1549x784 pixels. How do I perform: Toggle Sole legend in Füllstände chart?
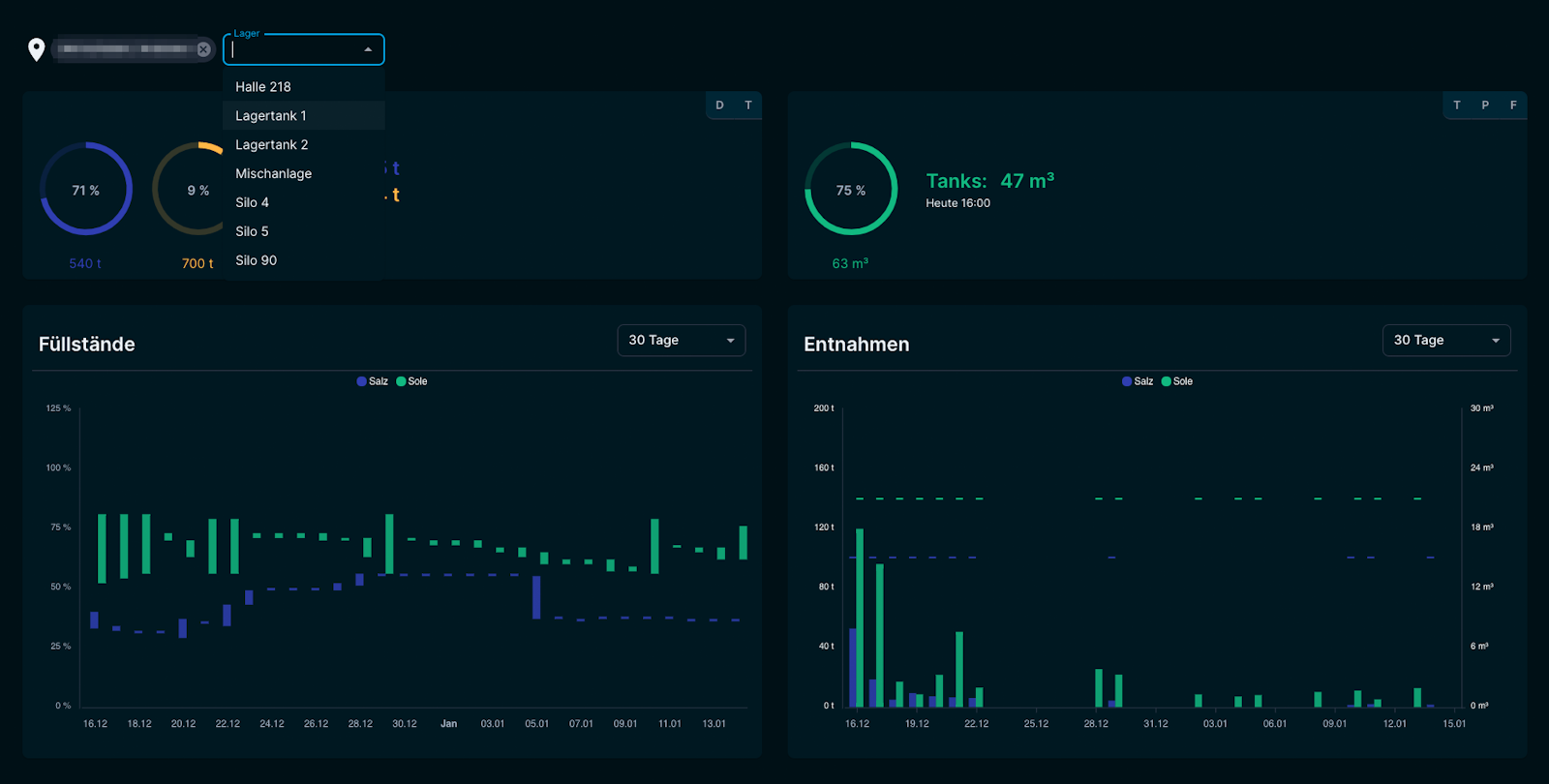pyautogui.click(x=412, y=381)
